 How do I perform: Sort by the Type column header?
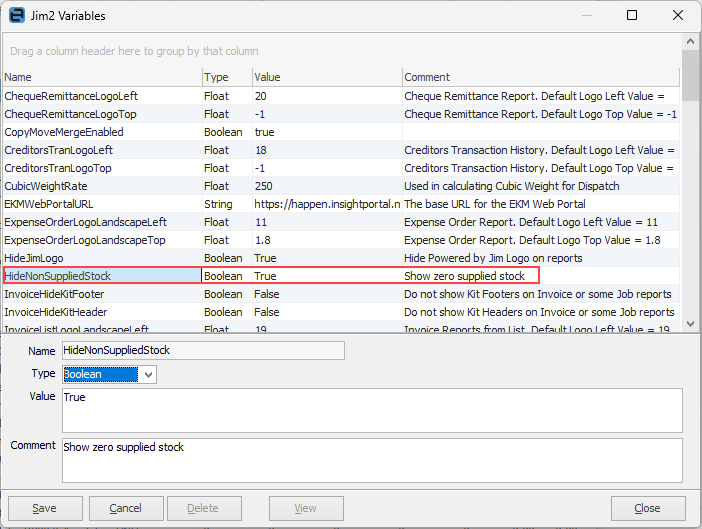(225, 77)
